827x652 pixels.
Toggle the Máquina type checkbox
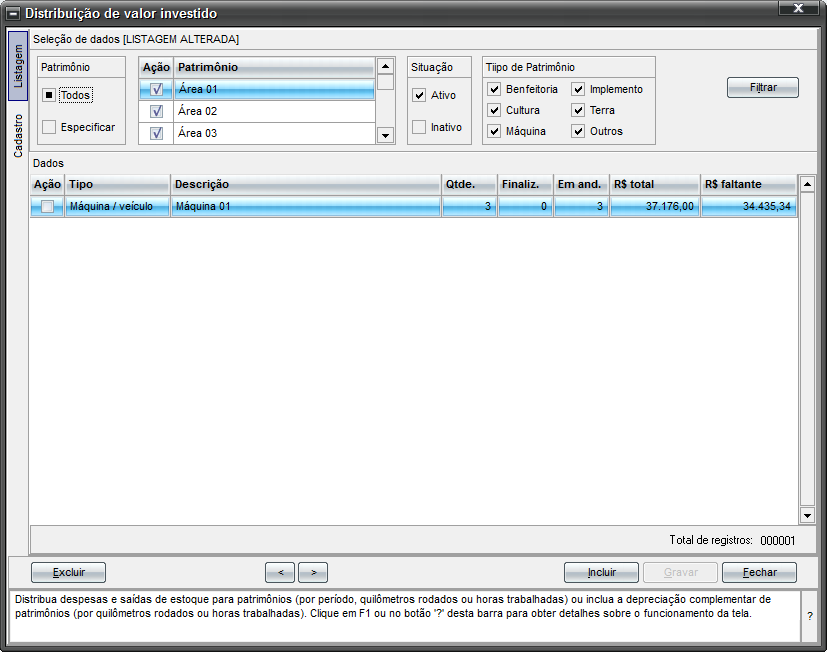[x=494, y=131]
